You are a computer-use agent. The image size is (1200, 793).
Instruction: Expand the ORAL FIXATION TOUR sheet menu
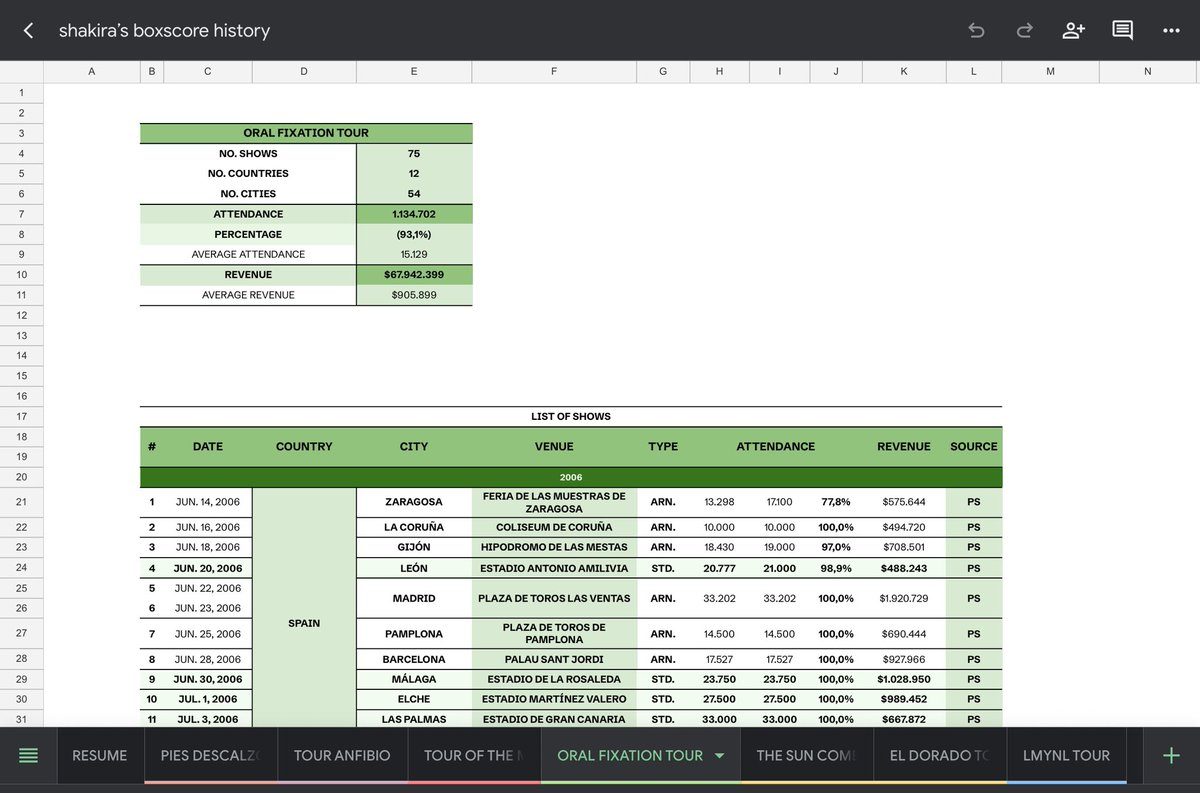(x=719, y=756)
